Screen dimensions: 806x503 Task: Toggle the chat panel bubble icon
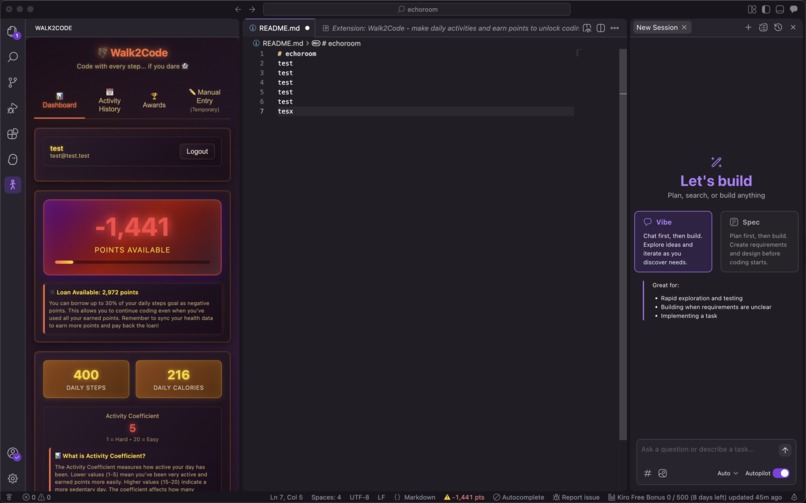[794, 9]
